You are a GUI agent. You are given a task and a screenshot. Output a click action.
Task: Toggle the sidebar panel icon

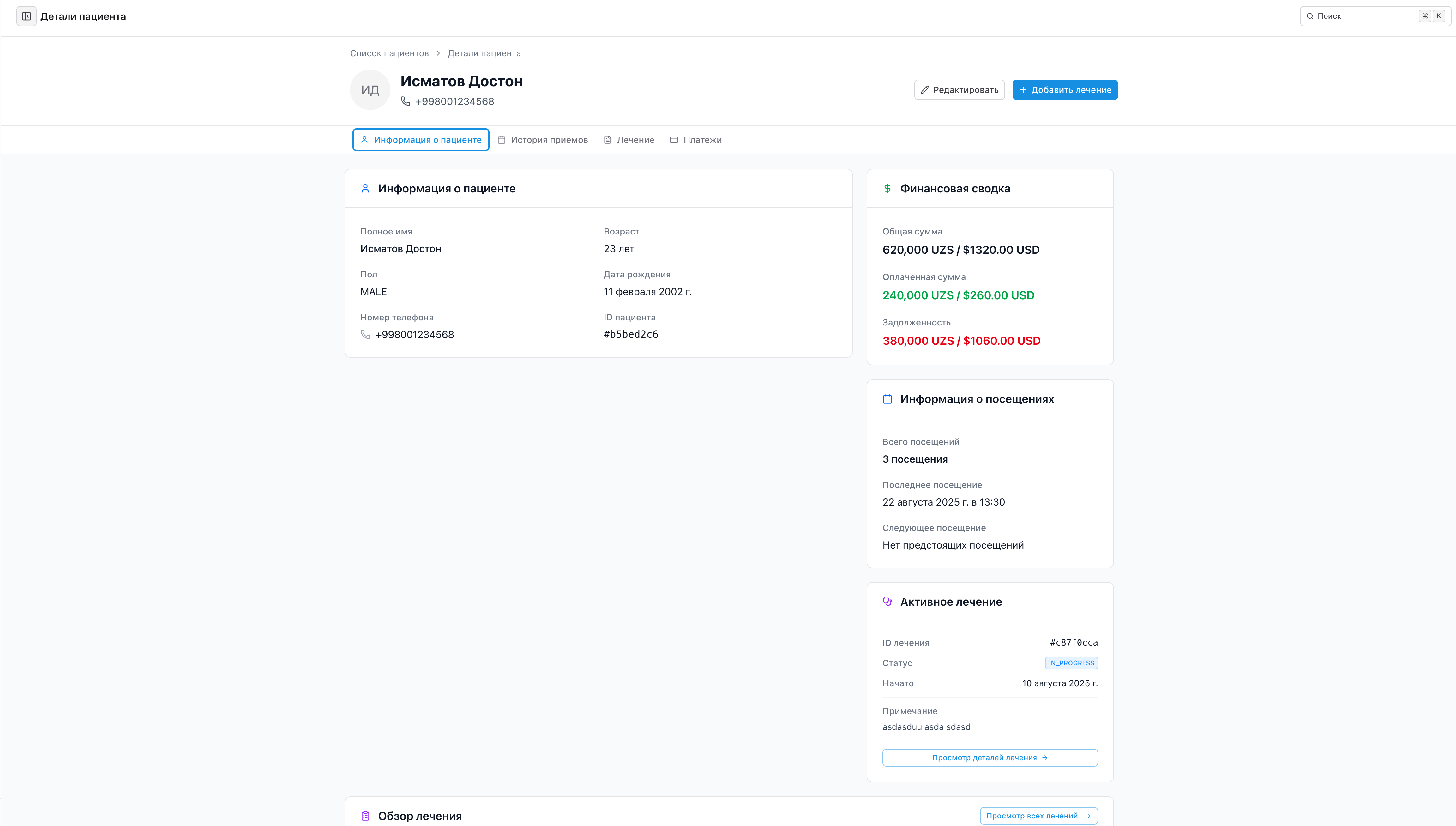tap(26, 16)
